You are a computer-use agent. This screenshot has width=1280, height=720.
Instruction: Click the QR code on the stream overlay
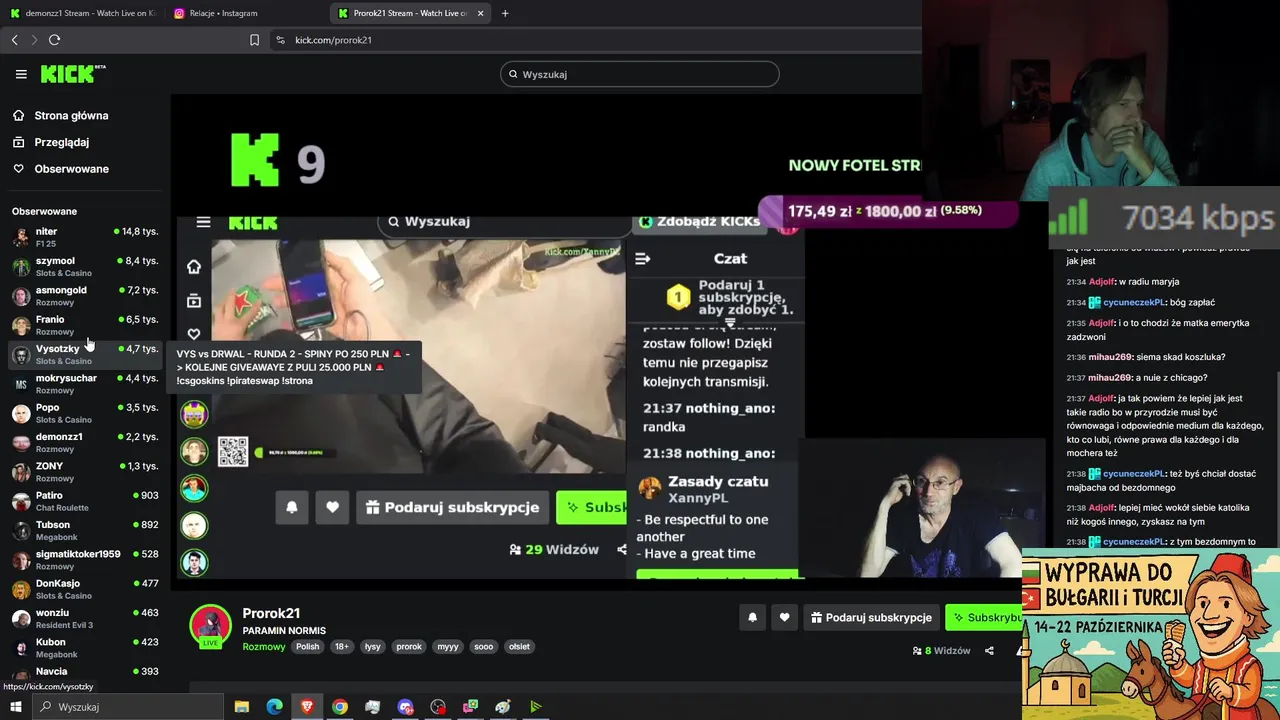pyautogui.click(x=233, y=452)
